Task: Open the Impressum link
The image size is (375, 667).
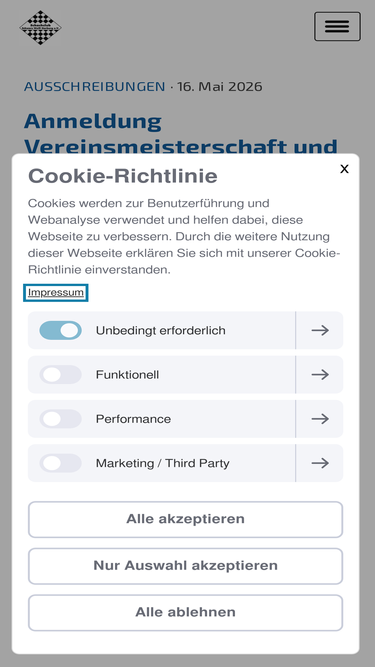Action: pos(56,293)
